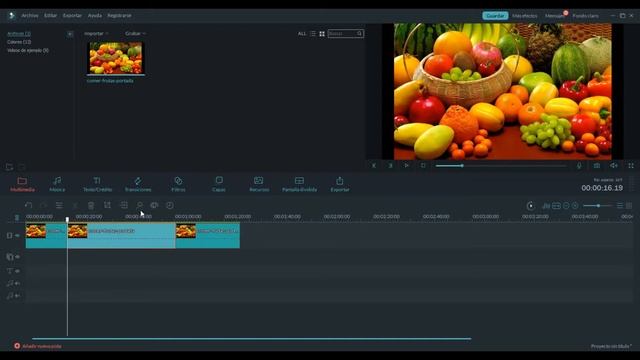Open the Multimedia library tab

pyautogui.click(x=22, y=184)
